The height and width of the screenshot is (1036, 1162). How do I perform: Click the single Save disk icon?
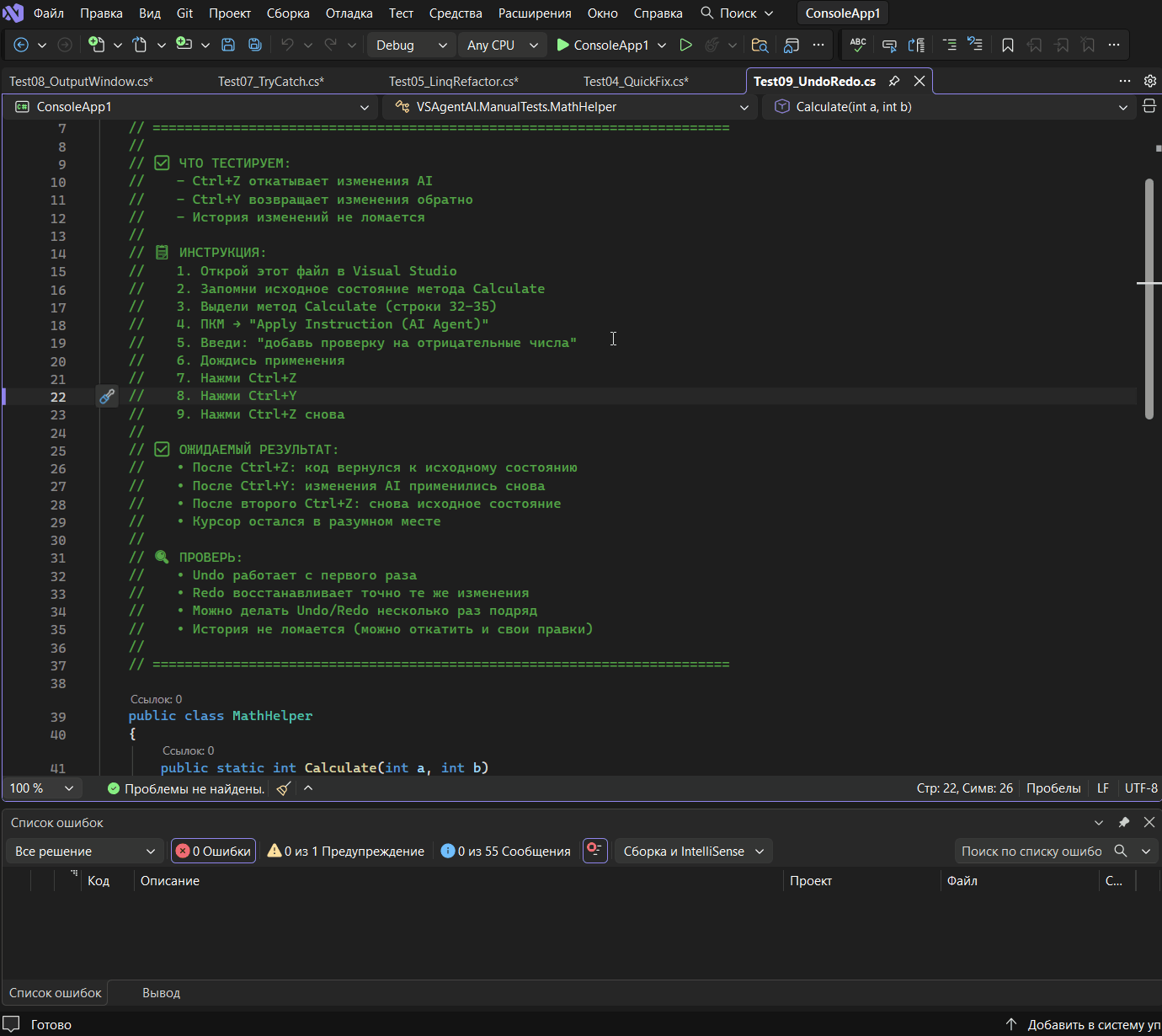click(227, 45)
